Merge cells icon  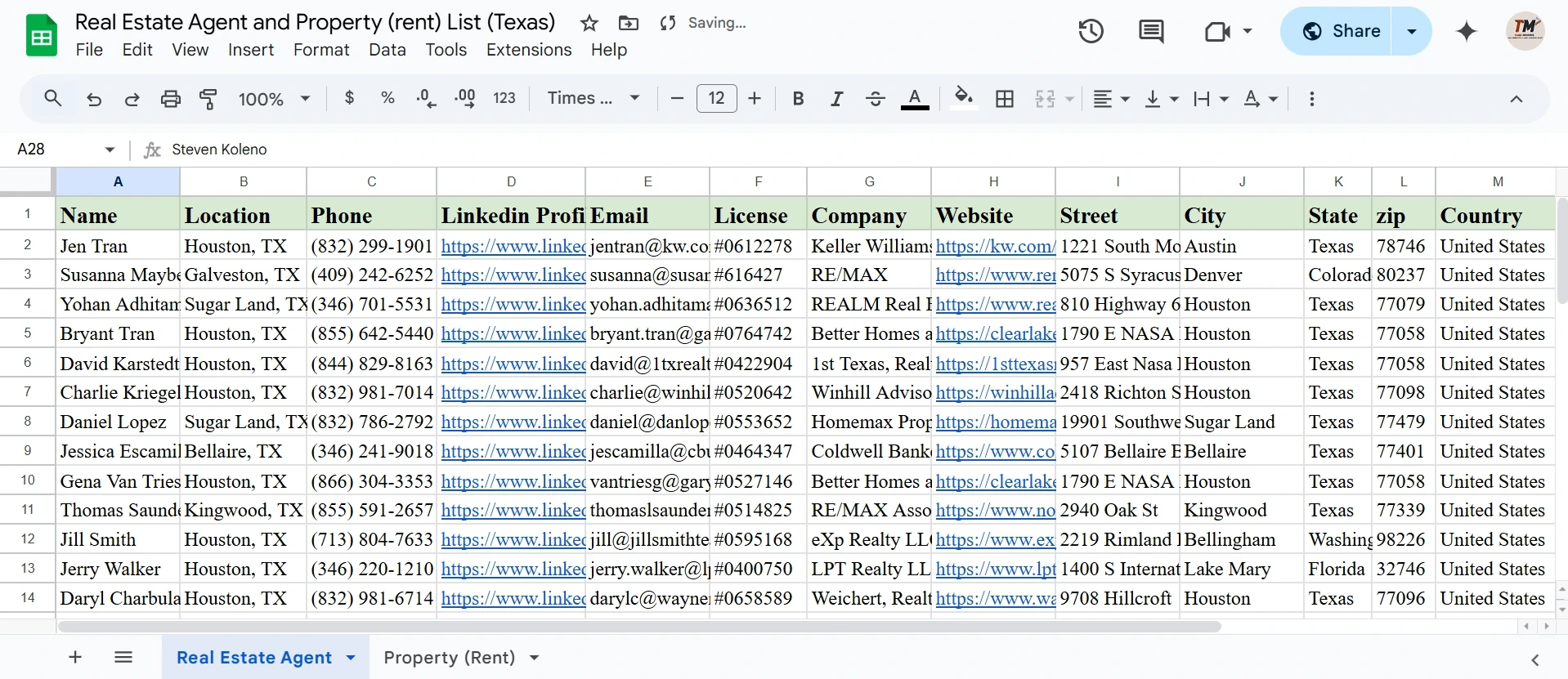(1045, 99)
